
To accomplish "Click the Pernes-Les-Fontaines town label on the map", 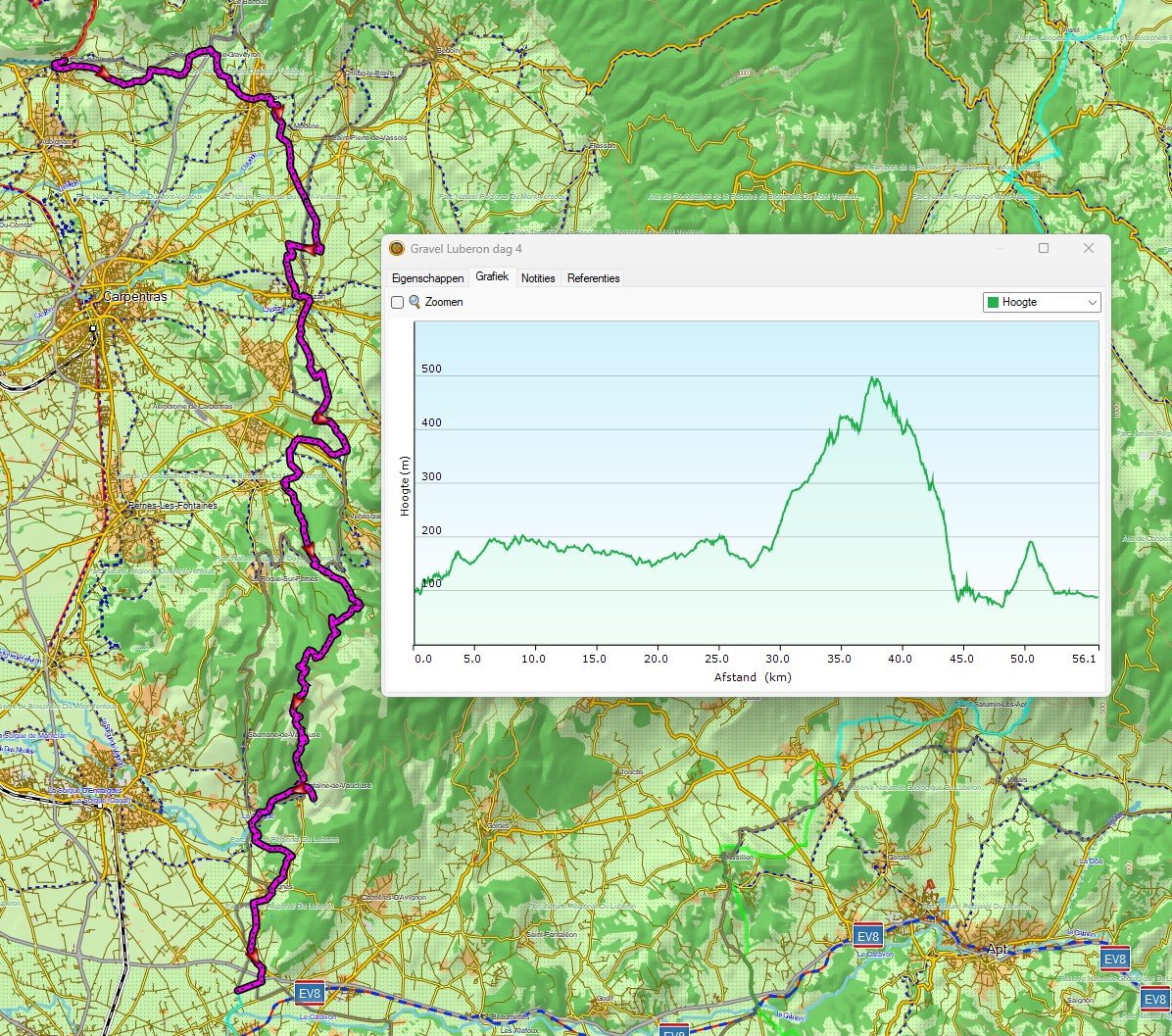I will click(x=171, y=506).
